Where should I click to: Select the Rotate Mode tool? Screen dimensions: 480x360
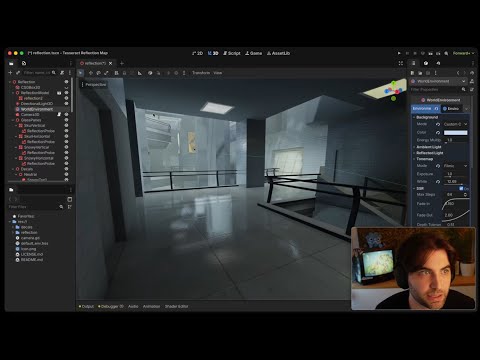pyautogui.click(x=98, y=73)
